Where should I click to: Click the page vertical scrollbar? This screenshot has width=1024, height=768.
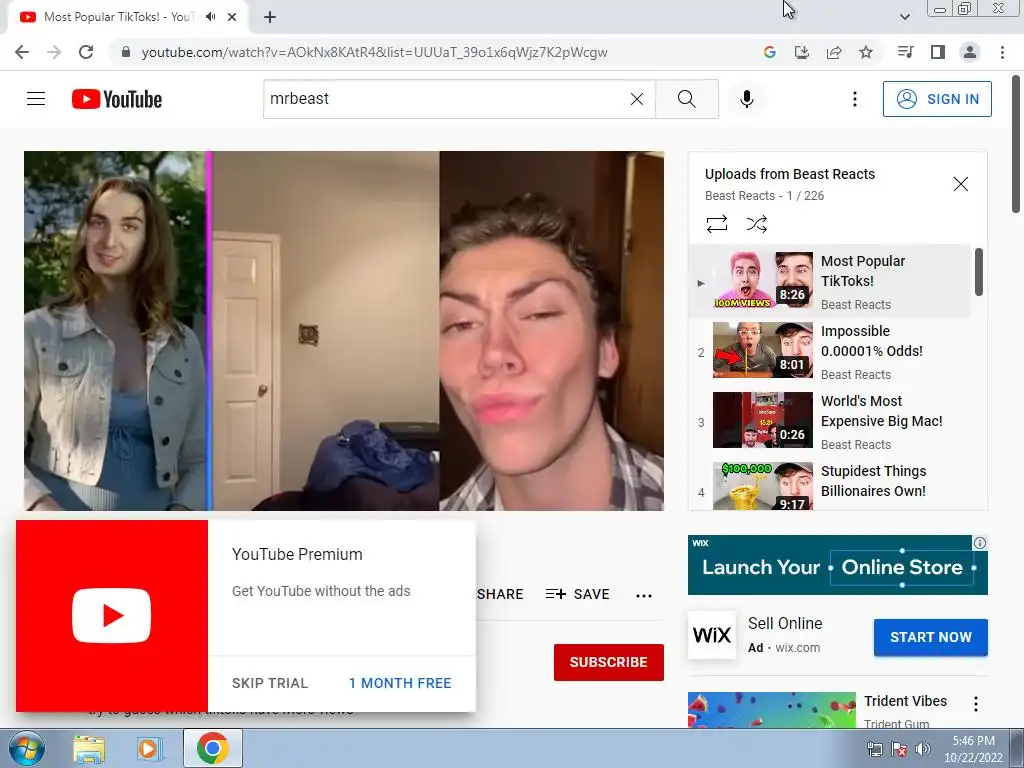[x=1016, y=144]
